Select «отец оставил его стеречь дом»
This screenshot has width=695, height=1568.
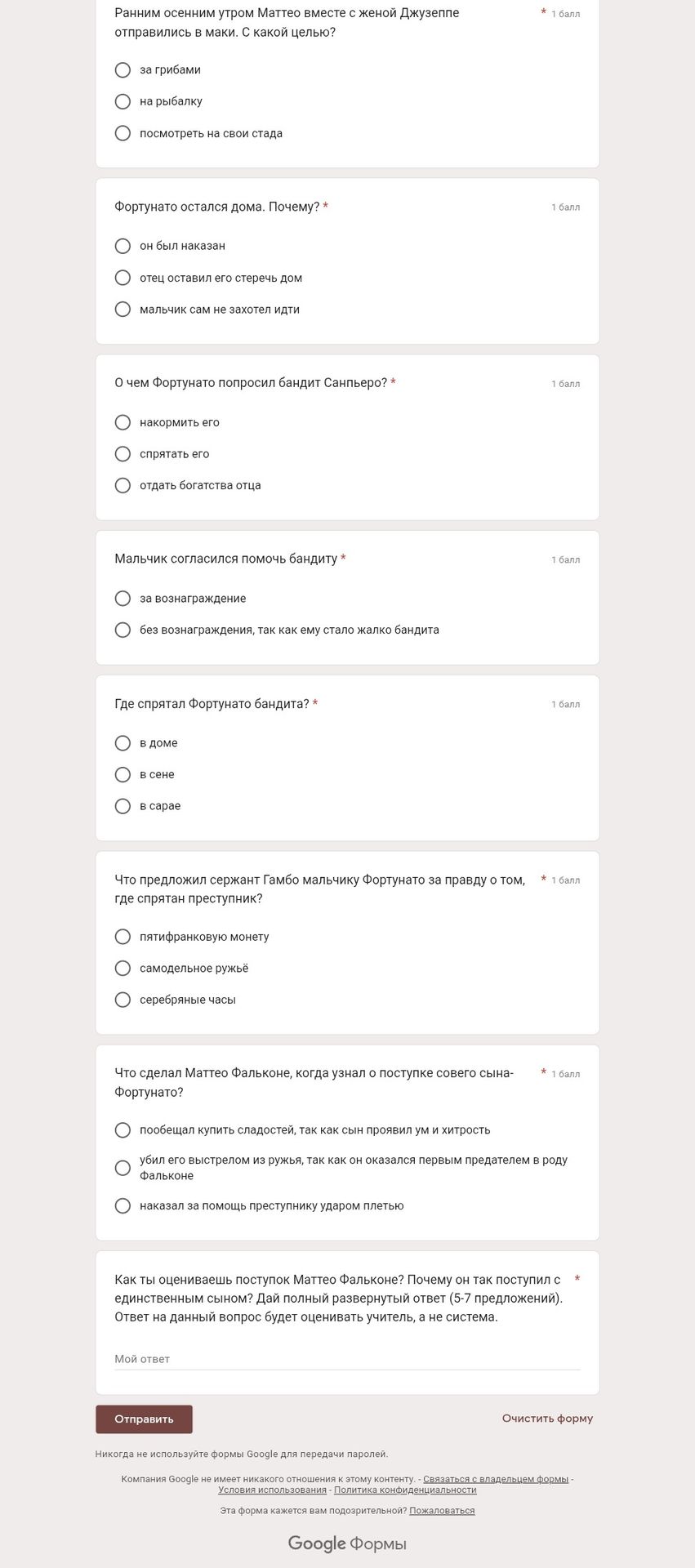pyautogui.click(x=123, y=278)
